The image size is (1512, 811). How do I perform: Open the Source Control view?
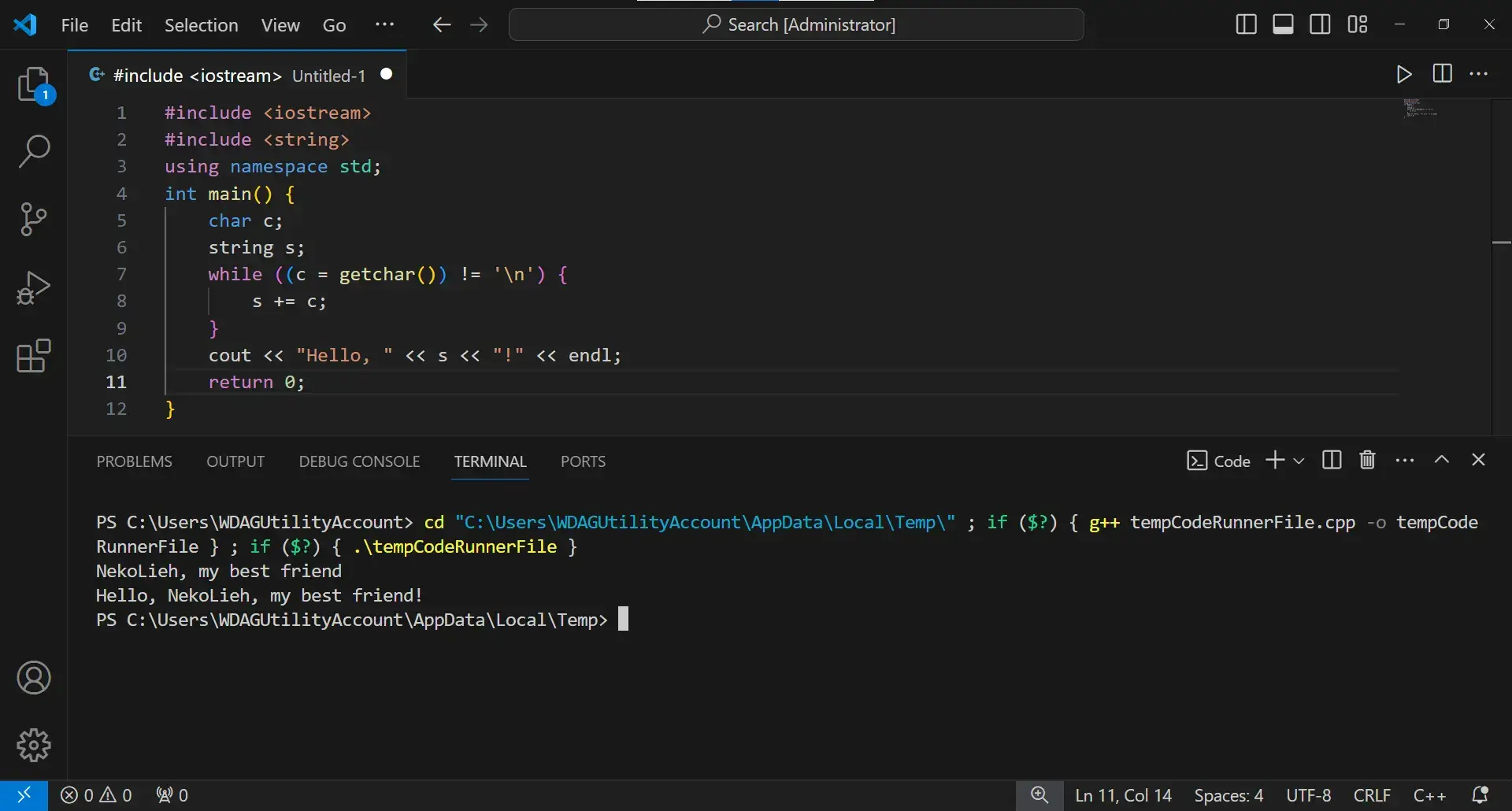tap(34, 219)
